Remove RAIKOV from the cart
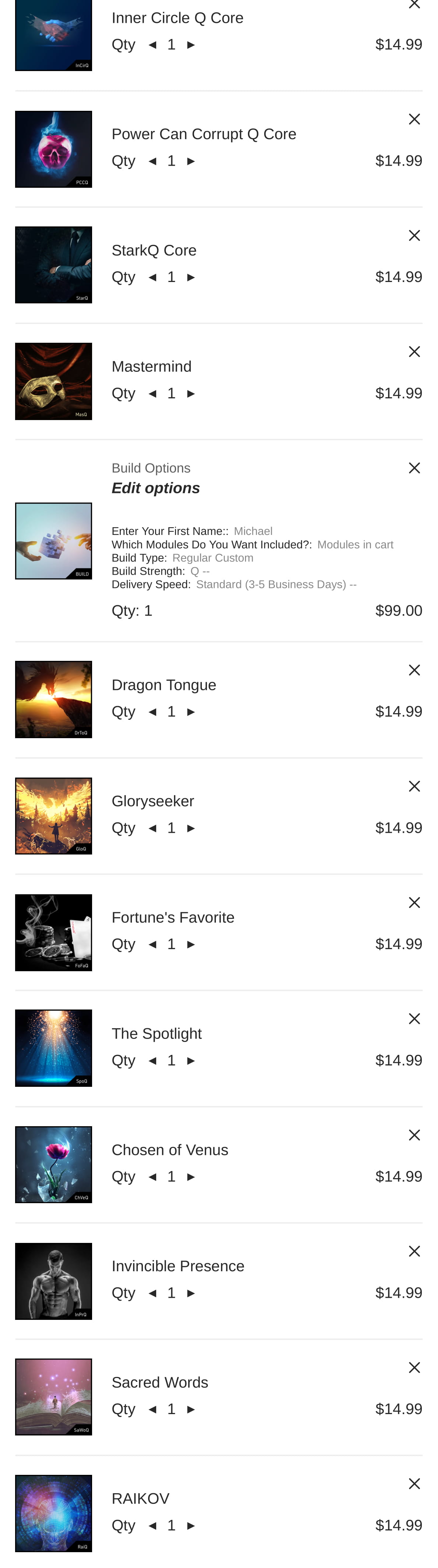Image resolution: width=438 pixels, height=1568 pixels. tap(414, 1484)
